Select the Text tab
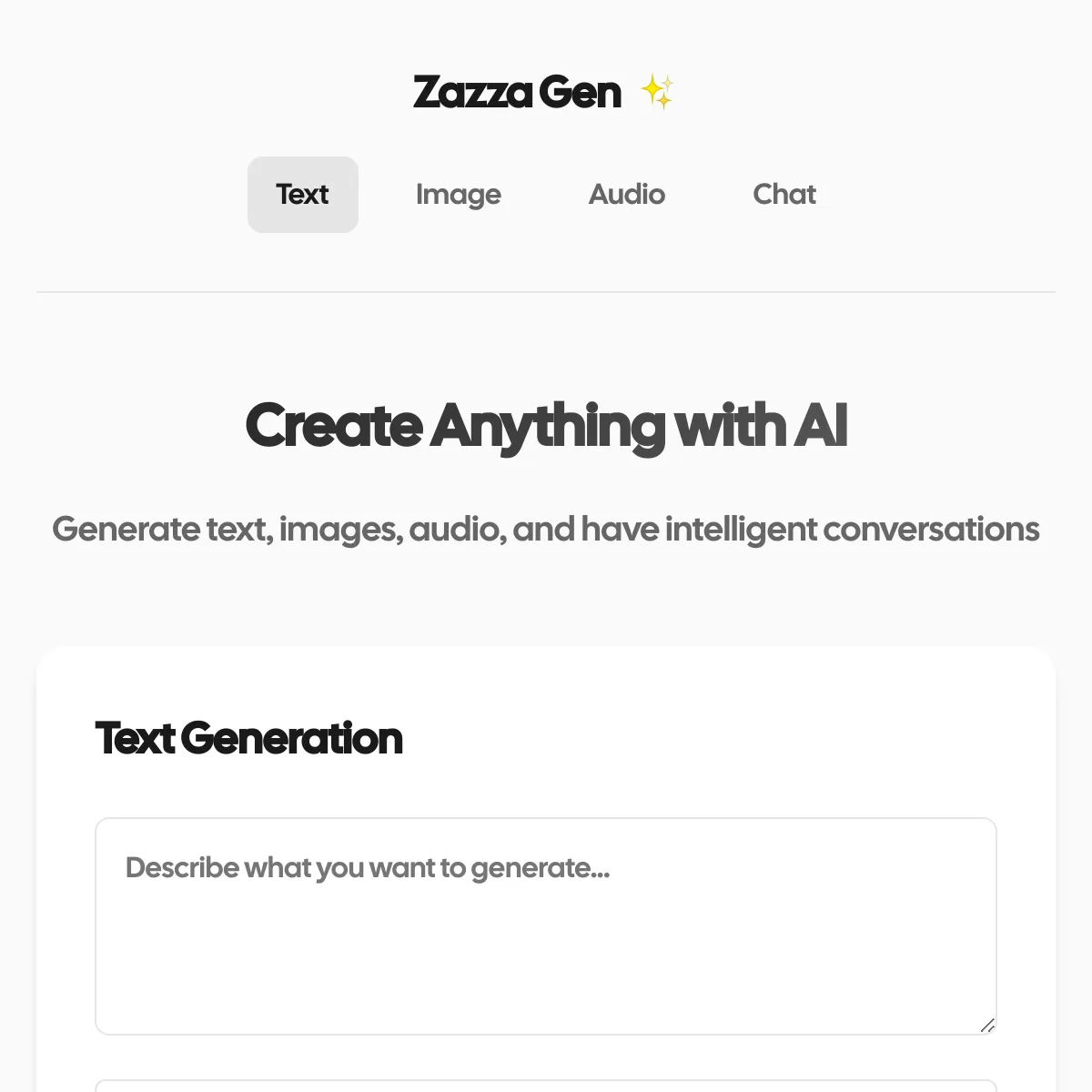Screen dimensions: 1092x1092 coord(303,195)
